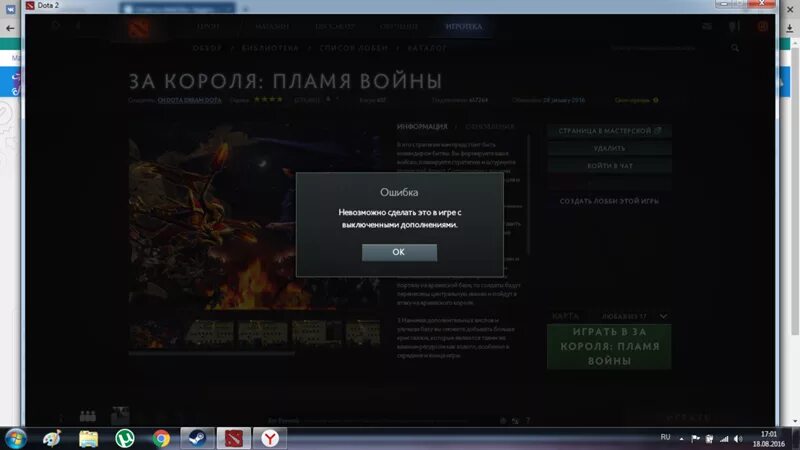Open the Windows Start menu

pos(15,438)
